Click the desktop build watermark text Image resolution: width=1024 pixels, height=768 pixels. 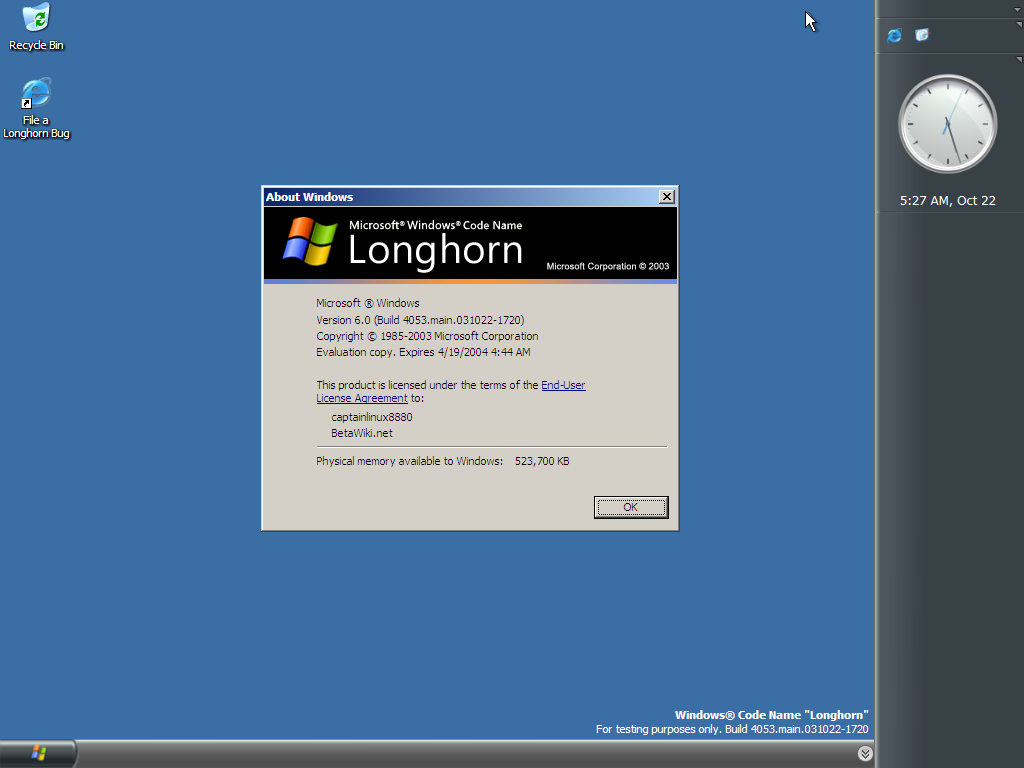pos(732,722)
